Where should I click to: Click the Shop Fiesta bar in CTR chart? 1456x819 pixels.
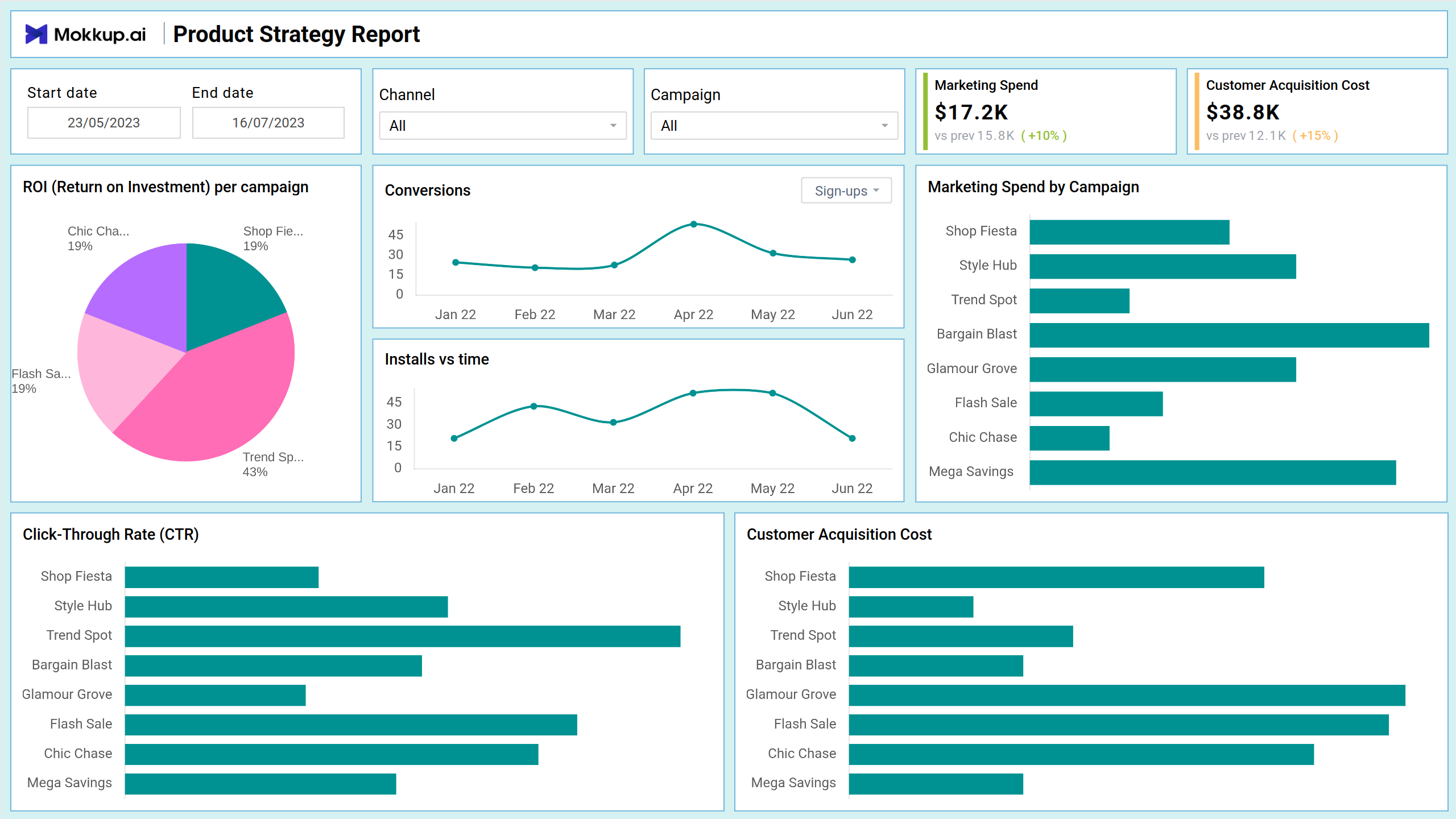click(222, 577)
